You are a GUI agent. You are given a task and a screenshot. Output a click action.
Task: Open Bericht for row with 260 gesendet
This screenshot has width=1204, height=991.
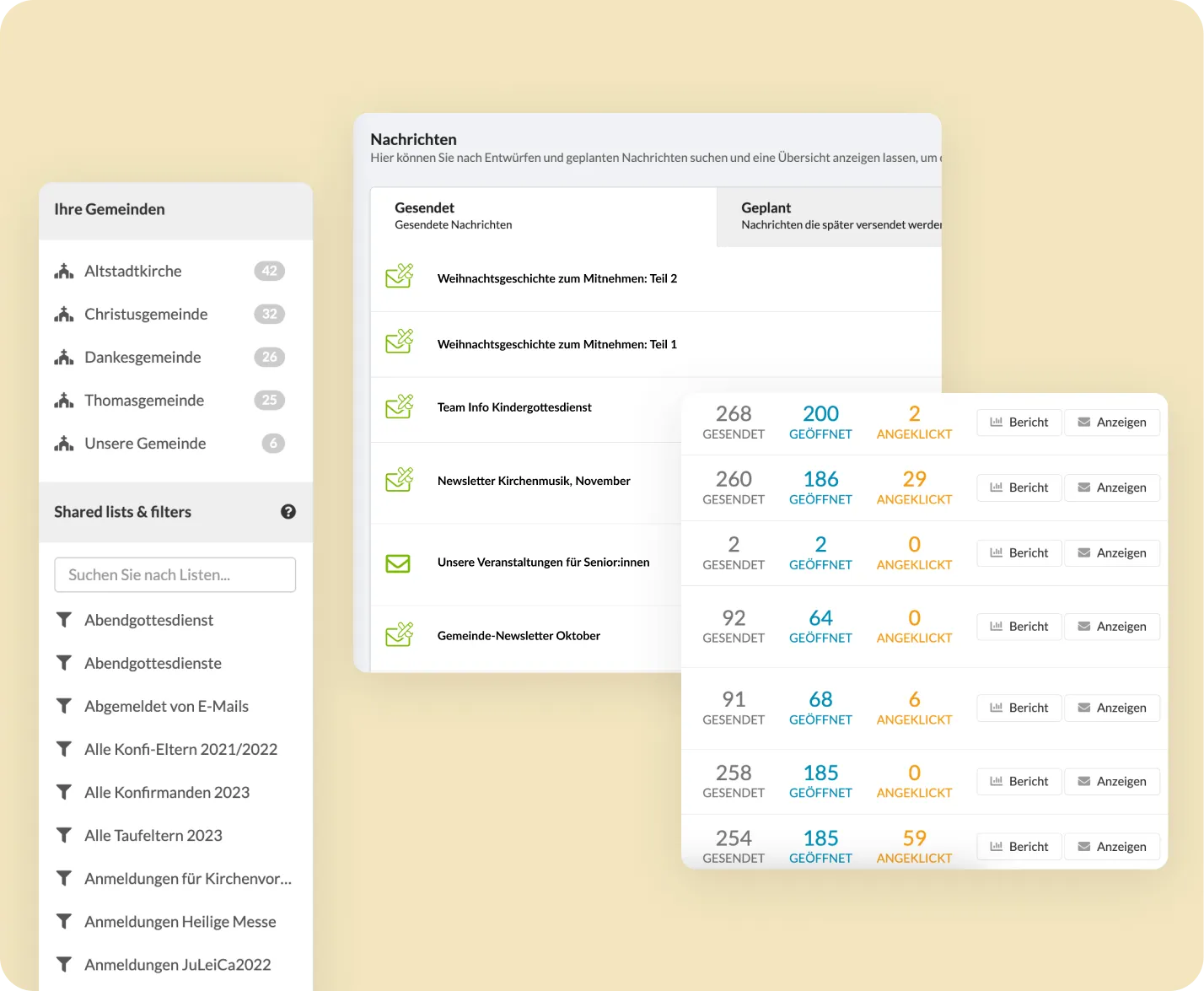point(1019,487)
